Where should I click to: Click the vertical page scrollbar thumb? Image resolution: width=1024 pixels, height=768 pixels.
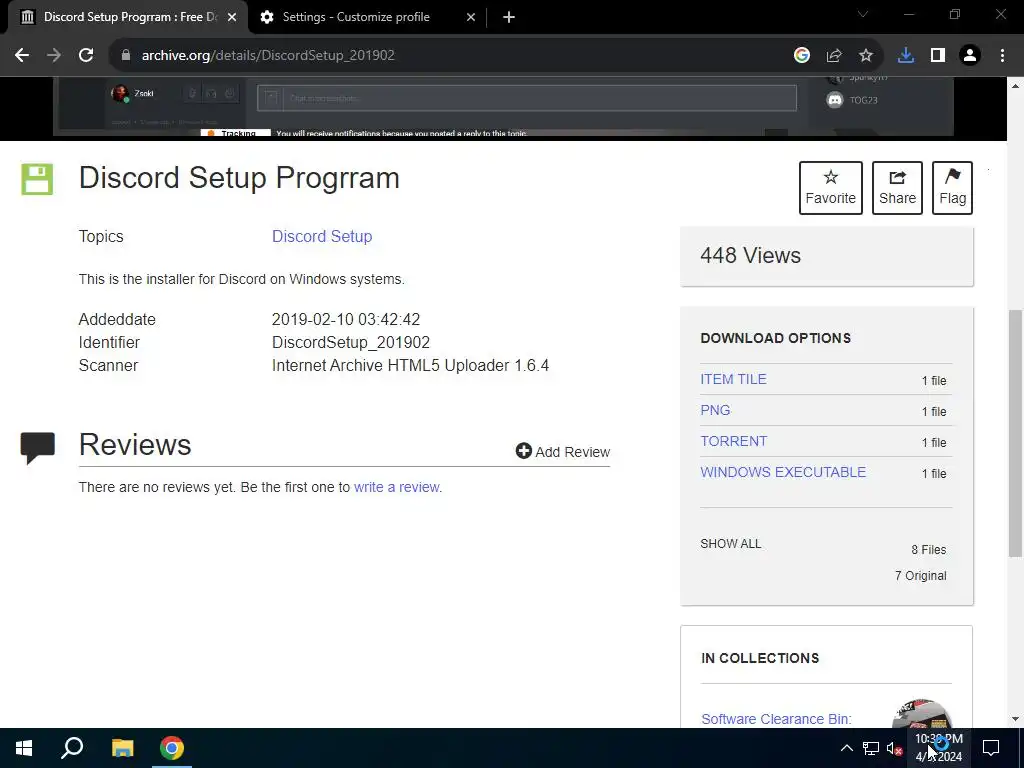tap(1016, 434)
